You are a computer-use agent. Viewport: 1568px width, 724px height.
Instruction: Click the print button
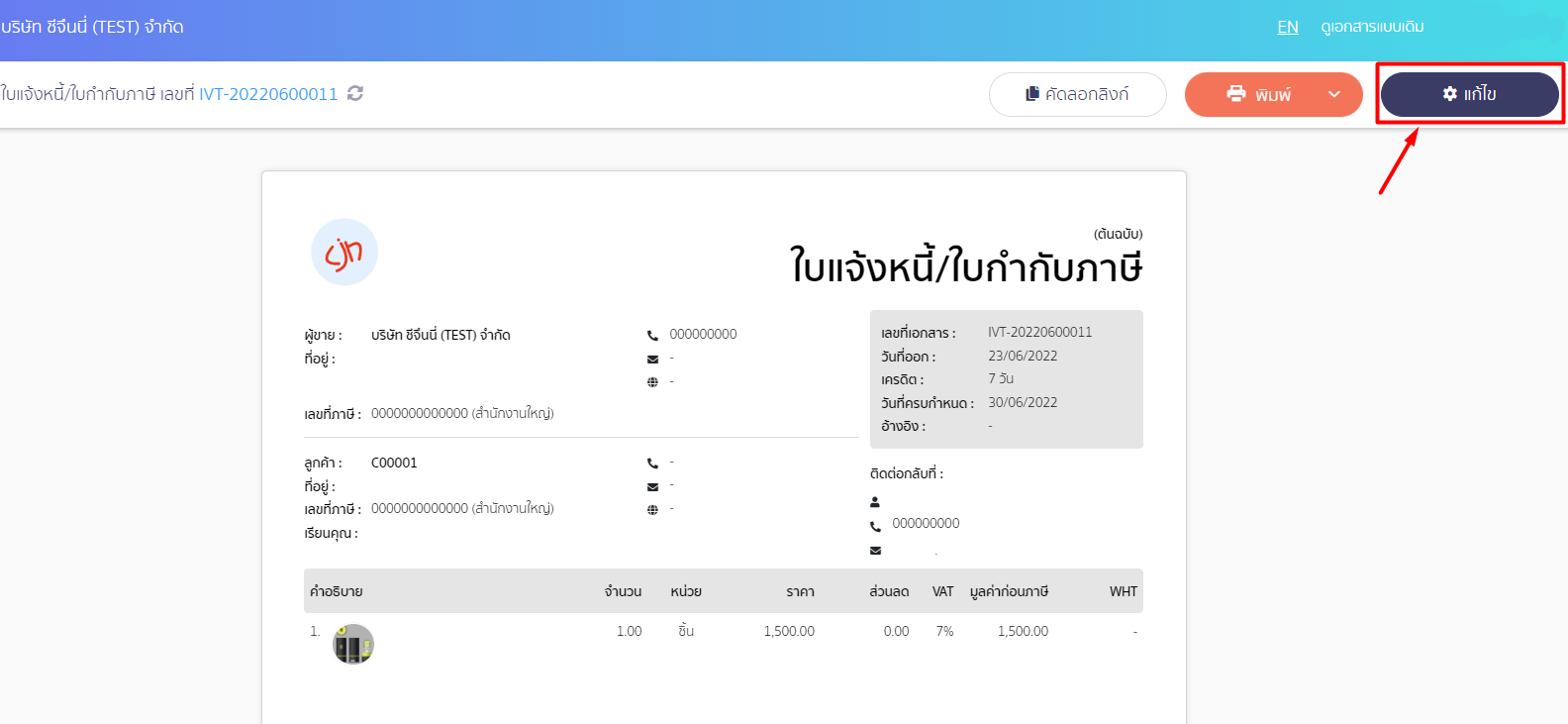1258,94
